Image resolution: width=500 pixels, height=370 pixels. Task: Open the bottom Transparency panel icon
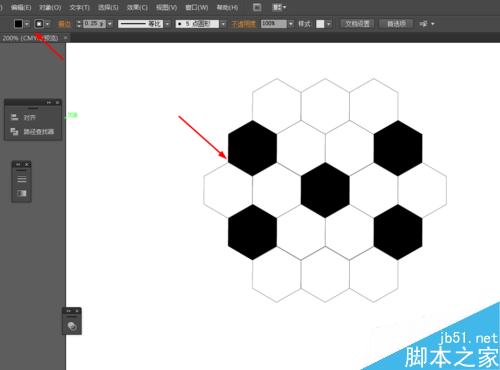[72, 326]
